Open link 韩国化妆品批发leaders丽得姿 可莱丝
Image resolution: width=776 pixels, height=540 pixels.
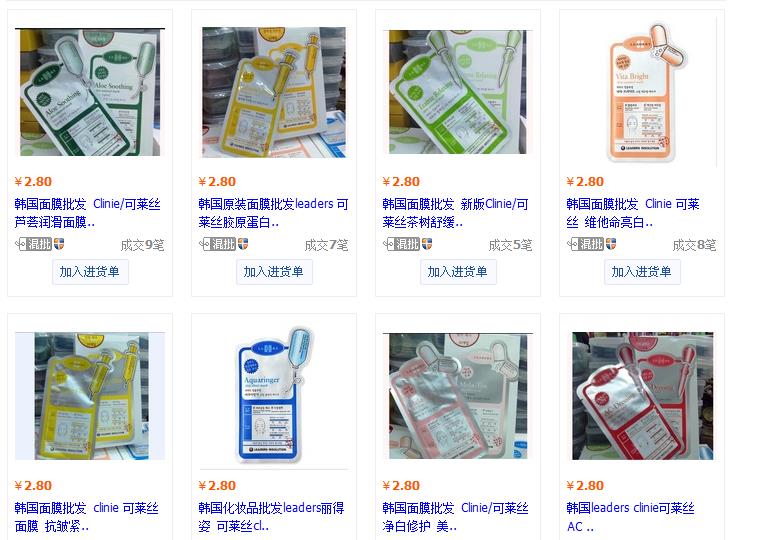tap(272, 517)
